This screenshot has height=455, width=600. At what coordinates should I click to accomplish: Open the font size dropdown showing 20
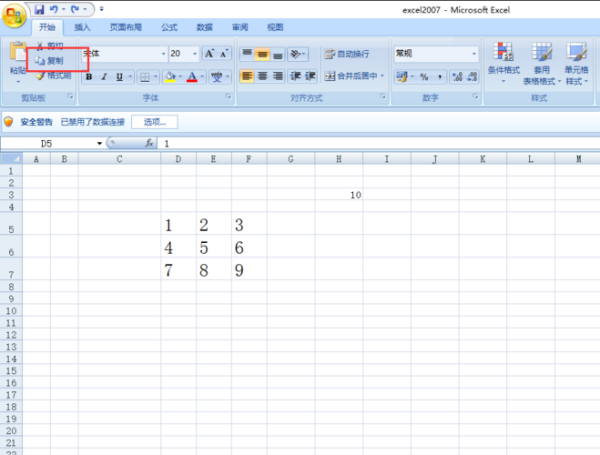point(195,54)
